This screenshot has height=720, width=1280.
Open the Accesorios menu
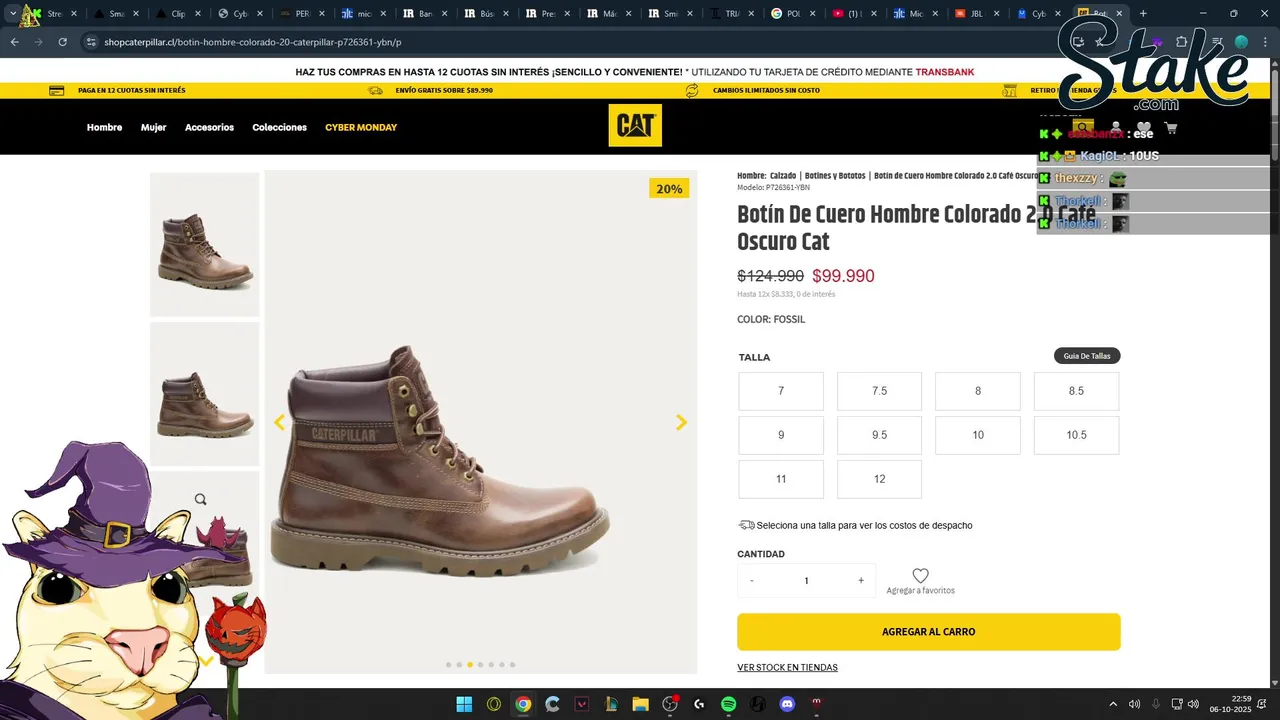209,127
